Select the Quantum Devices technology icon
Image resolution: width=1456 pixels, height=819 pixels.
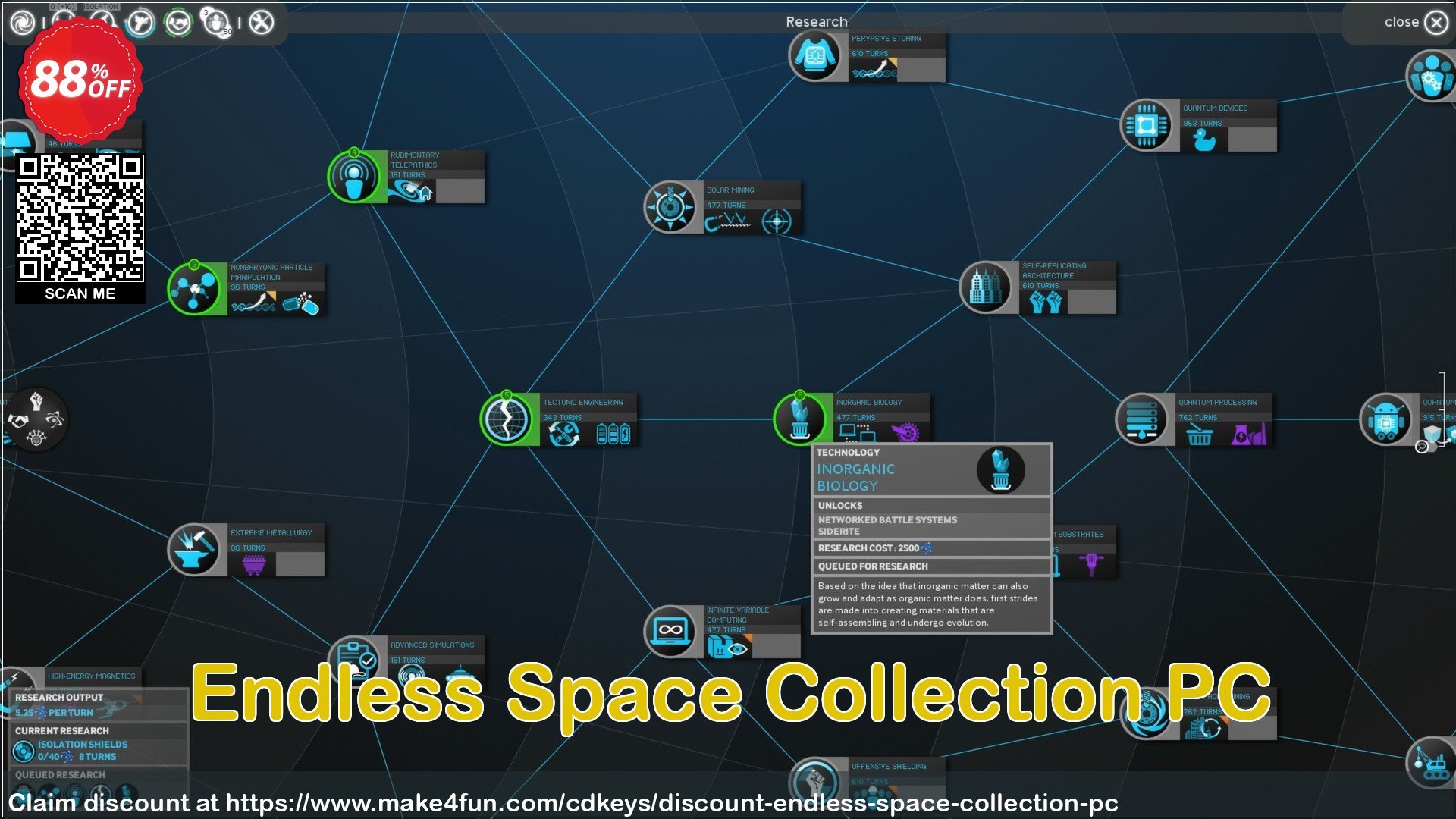pos(1147,125)
